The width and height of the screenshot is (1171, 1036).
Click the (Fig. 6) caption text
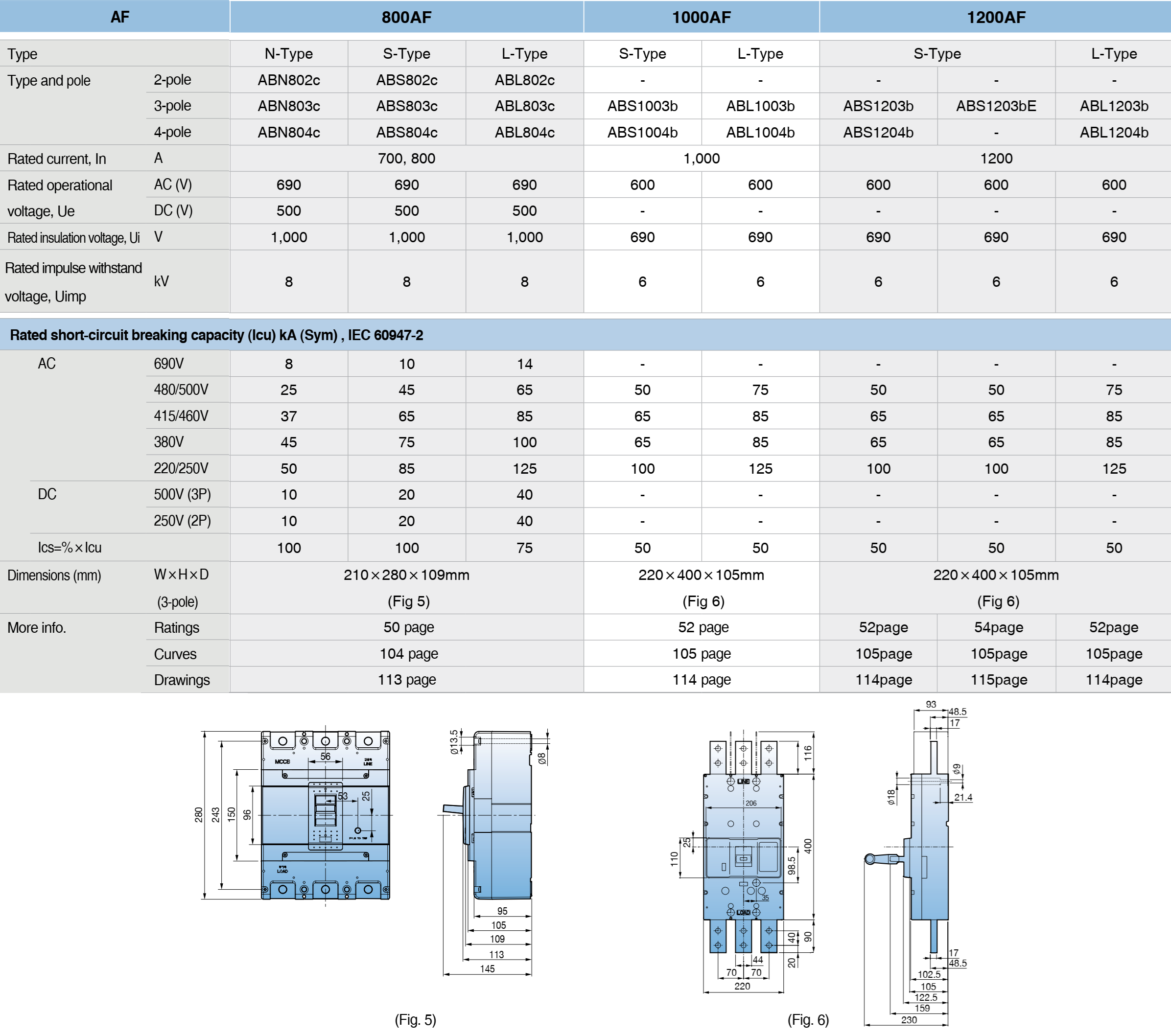click(808, 1019)
